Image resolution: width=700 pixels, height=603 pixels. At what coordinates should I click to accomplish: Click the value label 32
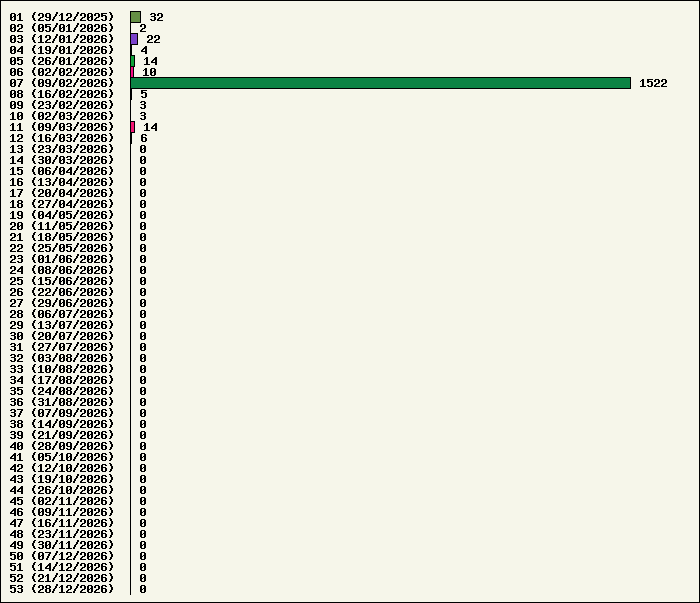156,18
